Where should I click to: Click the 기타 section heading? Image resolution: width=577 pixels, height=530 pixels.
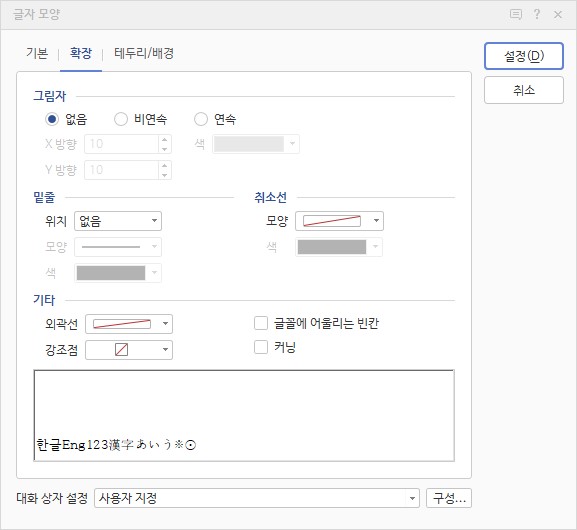click(44, 300)
